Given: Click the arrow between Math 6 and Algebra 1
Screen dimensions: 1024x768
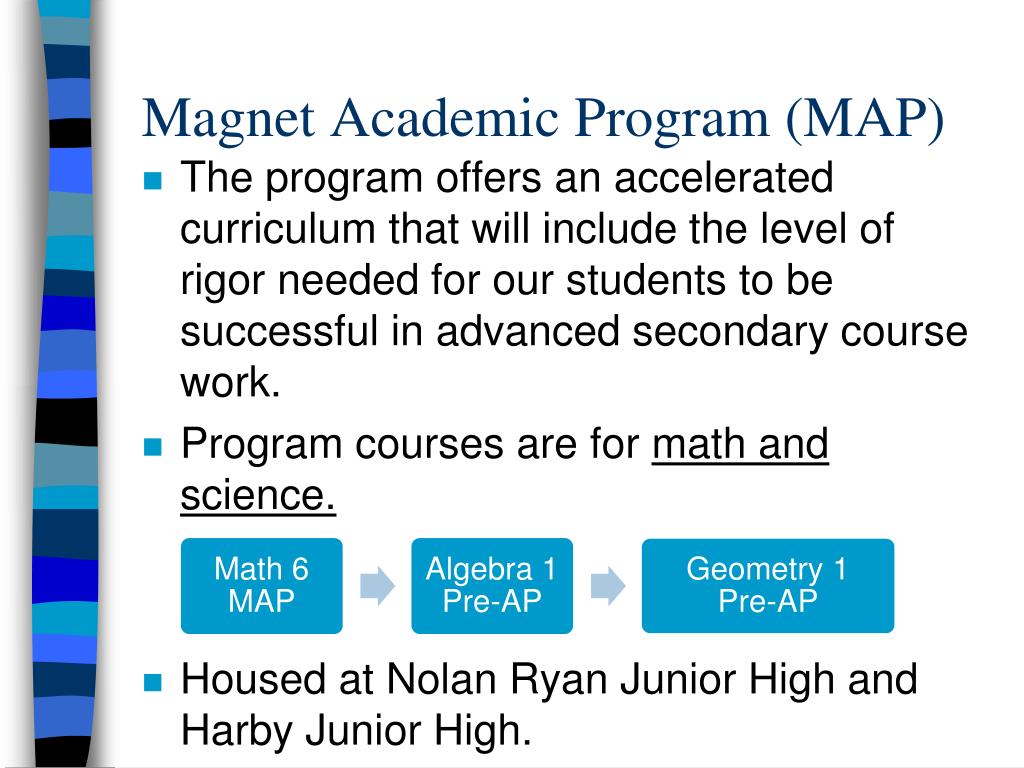Looking at the screenshot, I should 377,586.
